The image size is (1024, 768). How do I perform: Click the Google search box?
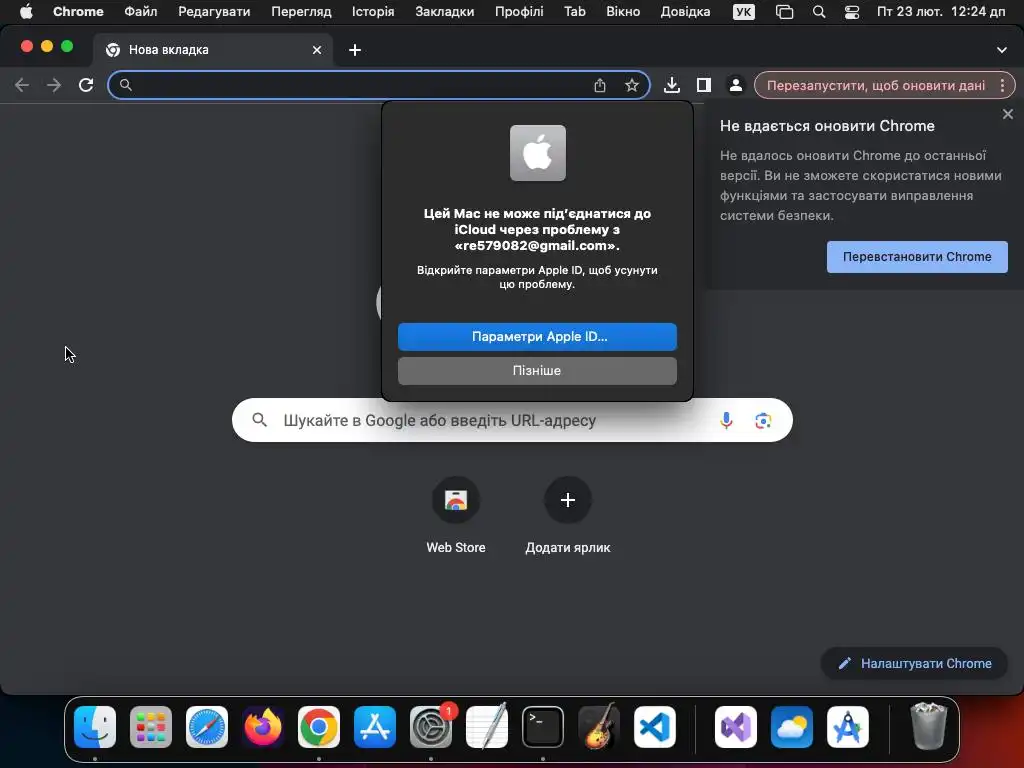[x=512, y=420]
